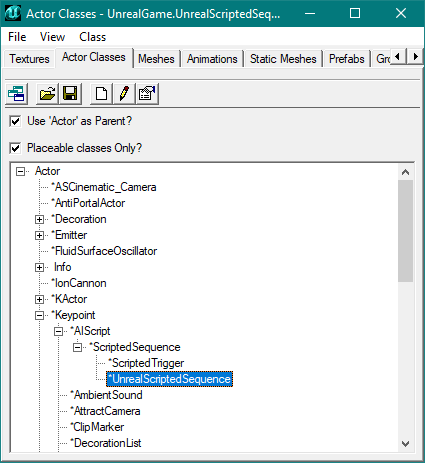Expand the Info node

coord(39,268)
